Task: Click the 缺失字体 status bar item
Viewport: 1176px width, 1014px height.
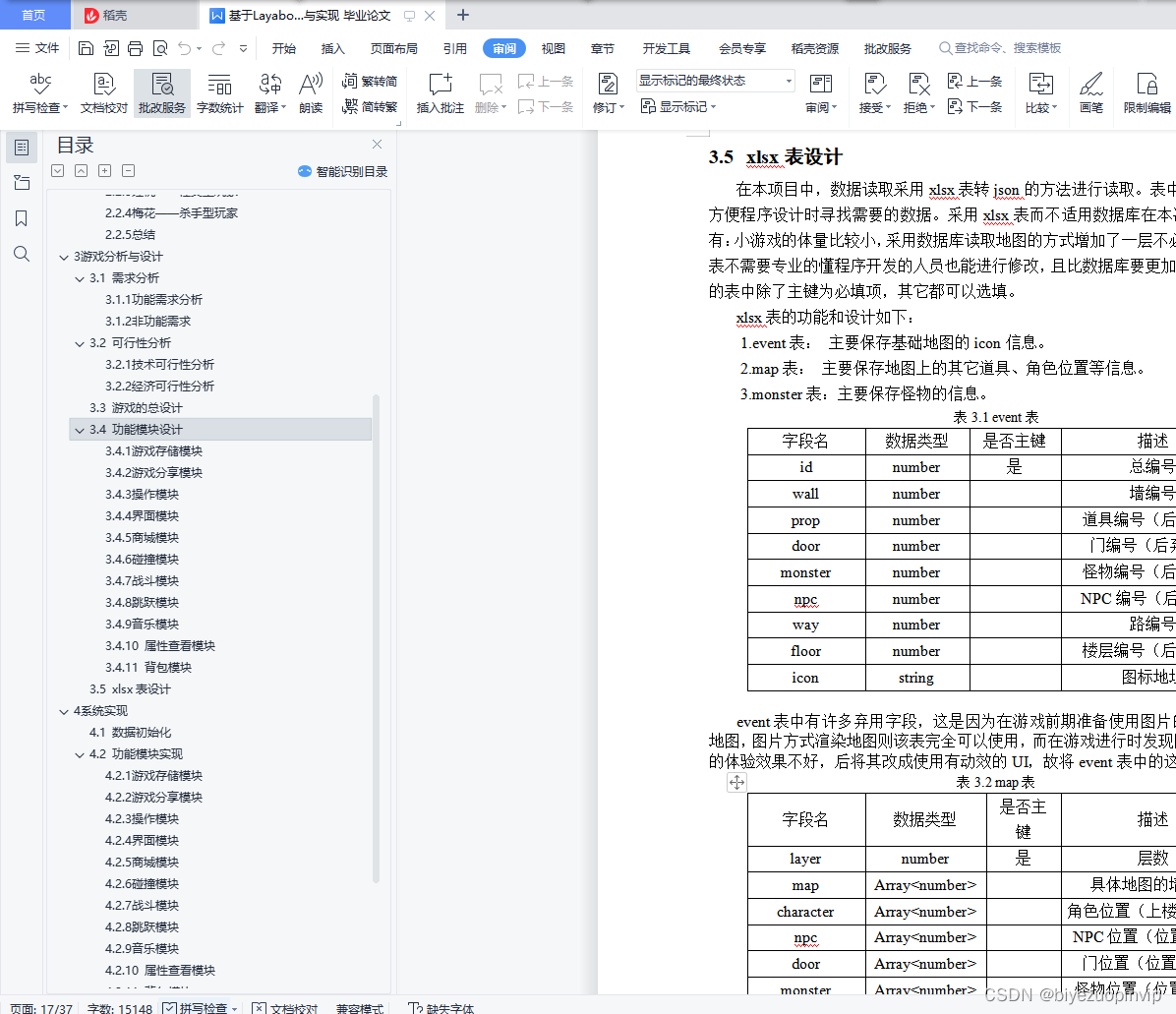Action: click(x=441, y=1008)
